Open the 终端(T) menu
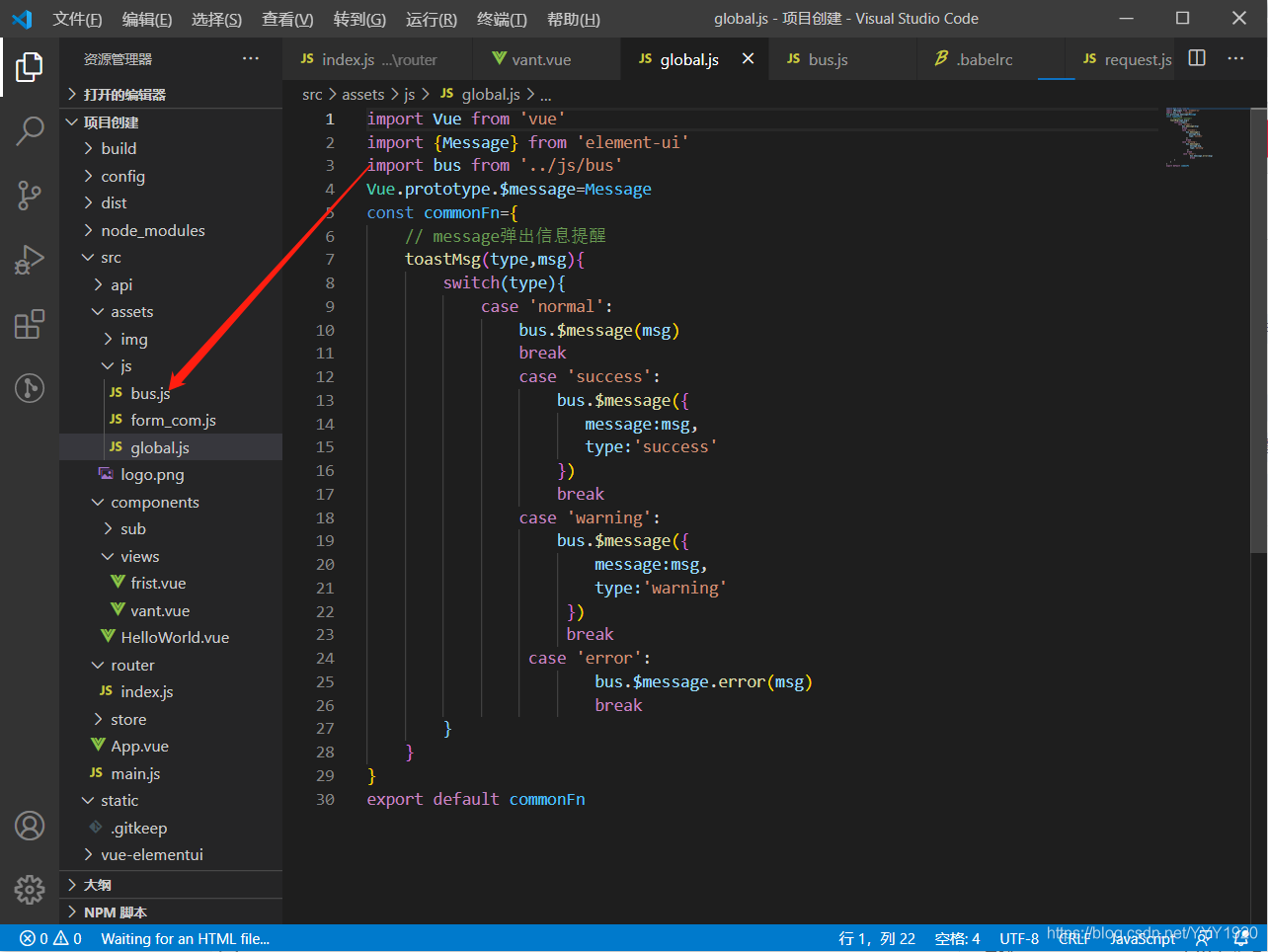The image size is (1268, 952). point(502,19)
